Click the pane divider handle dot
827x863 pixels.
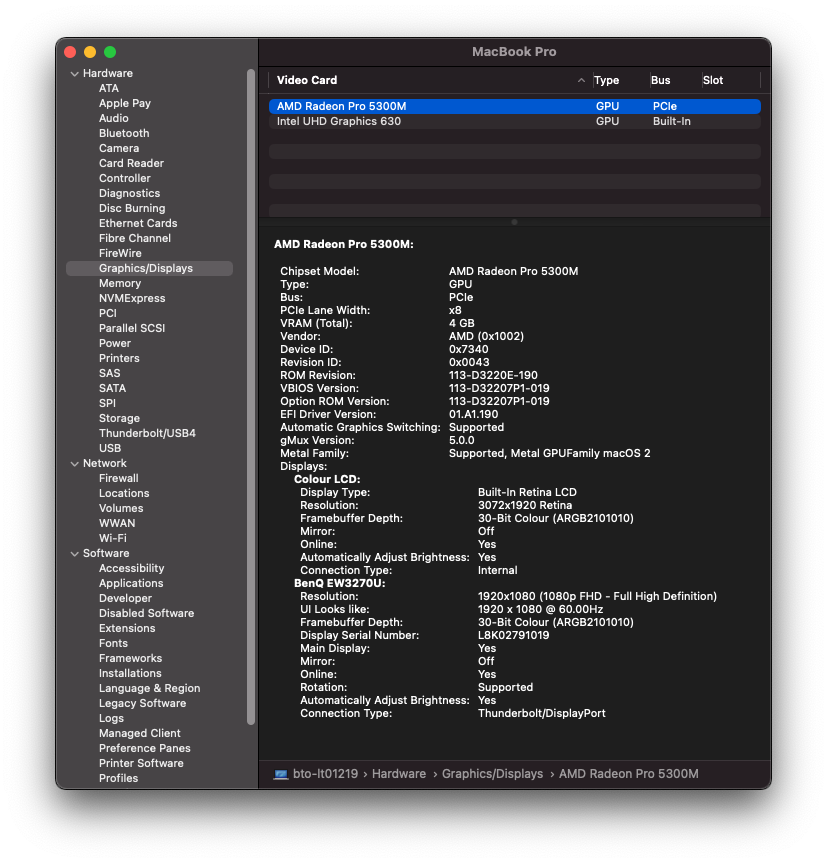(x=514, y=222)
